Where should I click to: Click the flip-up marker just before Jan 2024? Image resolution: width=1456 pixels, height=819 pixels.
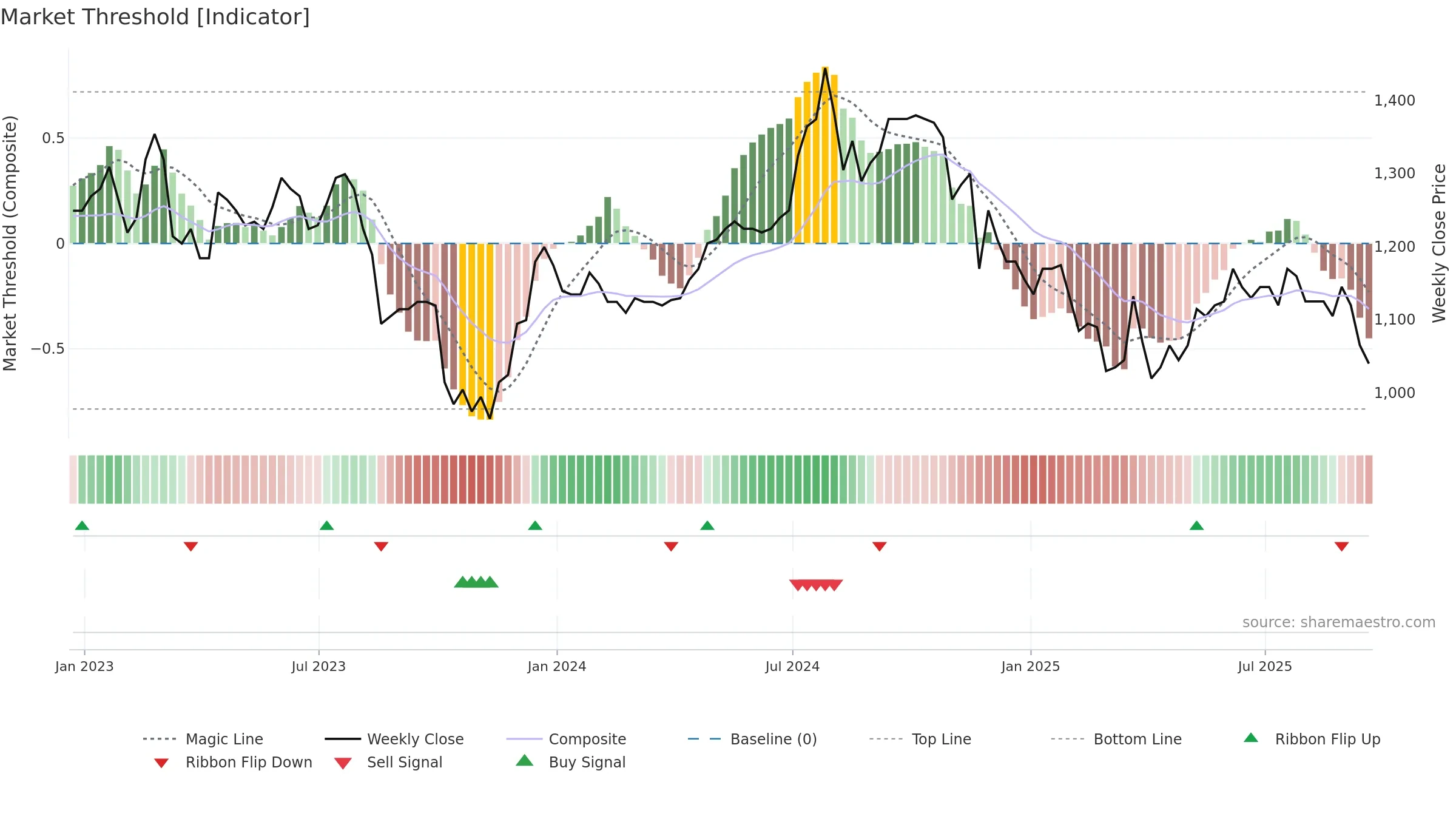tap(535, 525)
